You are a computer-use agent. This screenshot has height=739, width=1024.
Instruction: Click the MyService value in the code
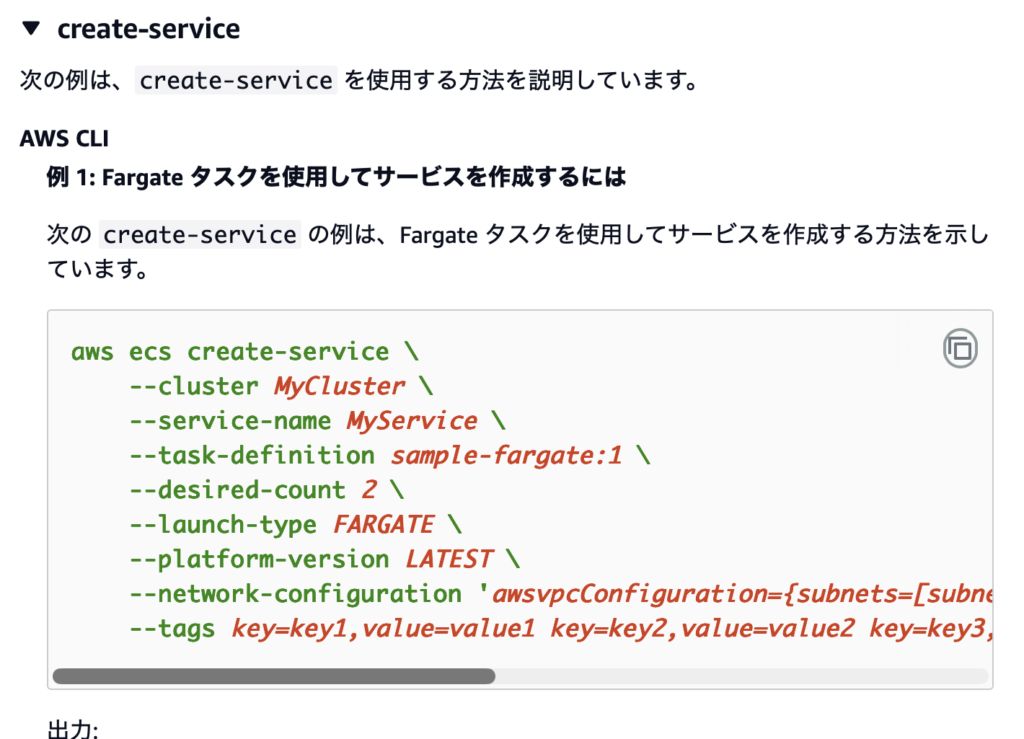point(412,421)
